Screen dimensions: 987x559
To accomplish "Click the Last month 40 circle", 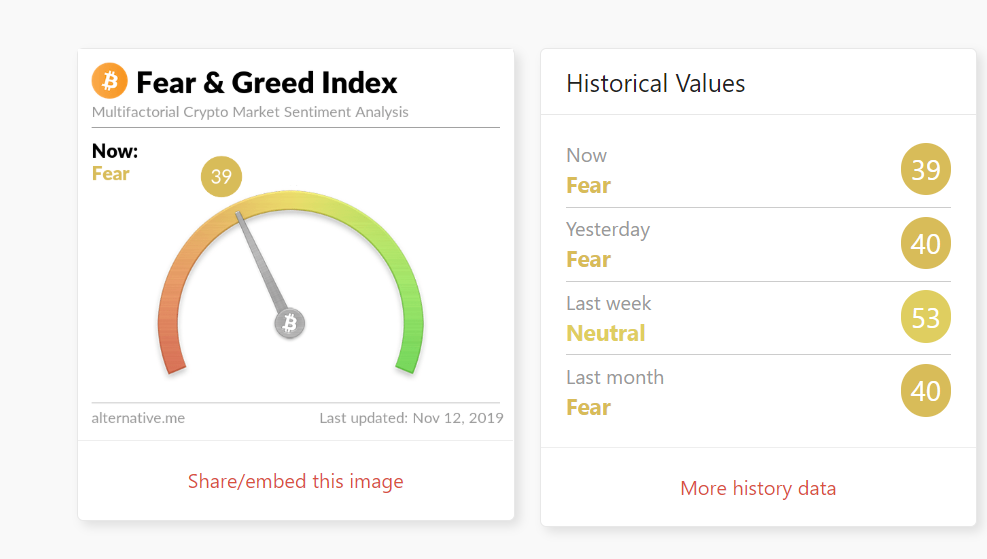I will [925, 391].
